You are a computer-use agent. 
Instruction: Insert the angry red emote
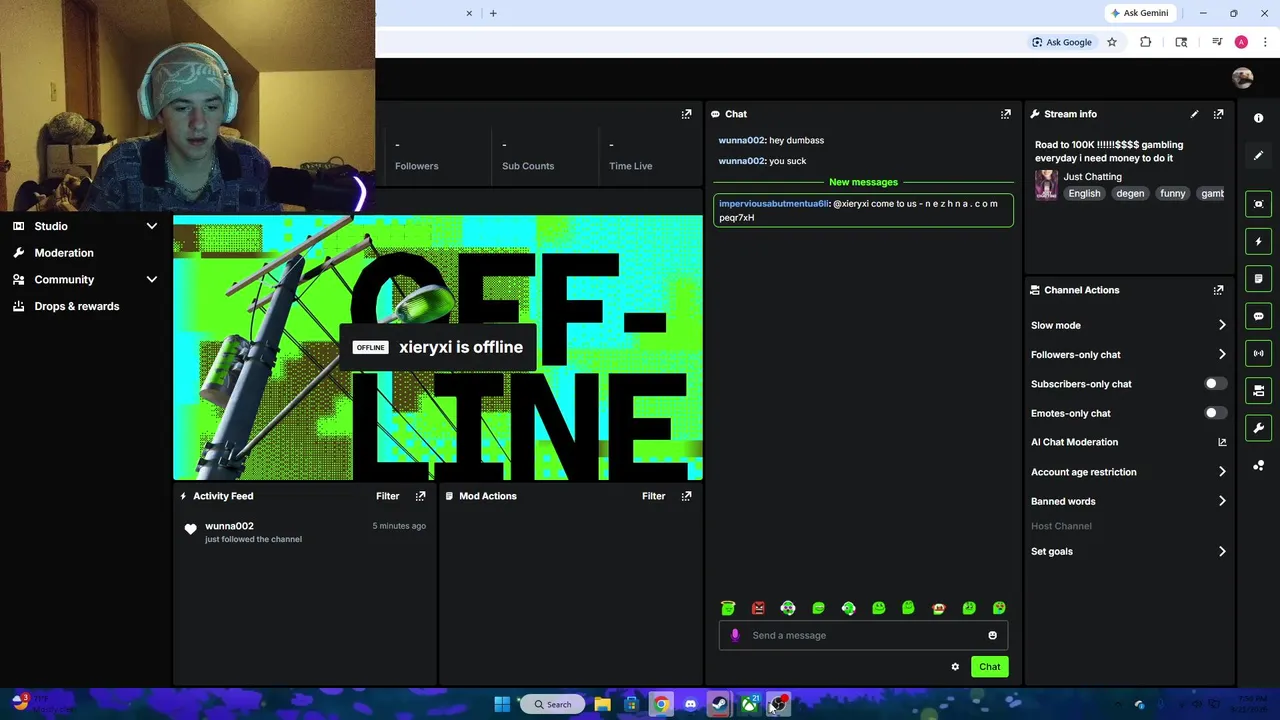(x=758, y=608)
